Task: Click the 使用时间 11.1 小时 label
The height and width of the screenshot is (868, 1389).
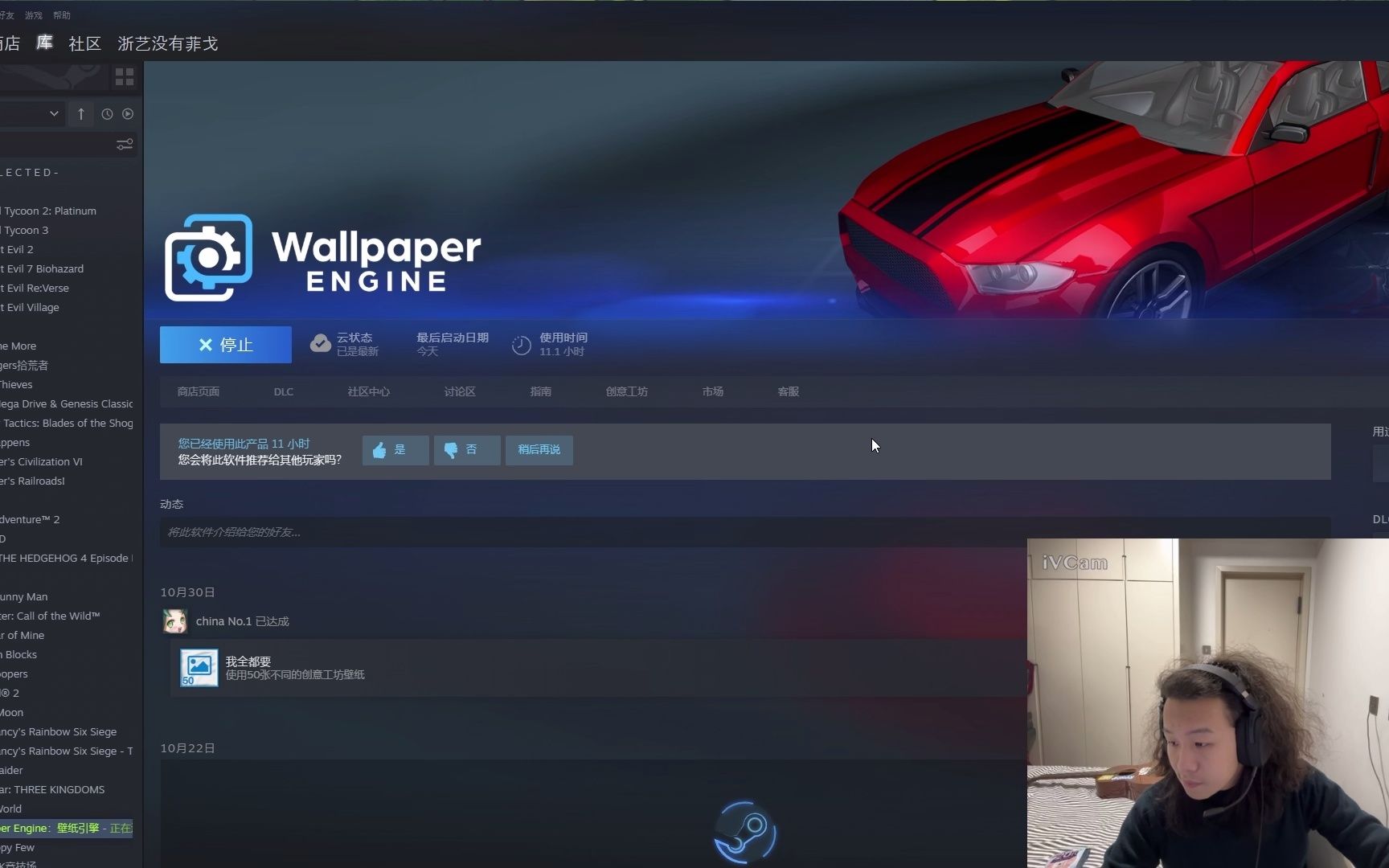Action: [x=563, y=345]
